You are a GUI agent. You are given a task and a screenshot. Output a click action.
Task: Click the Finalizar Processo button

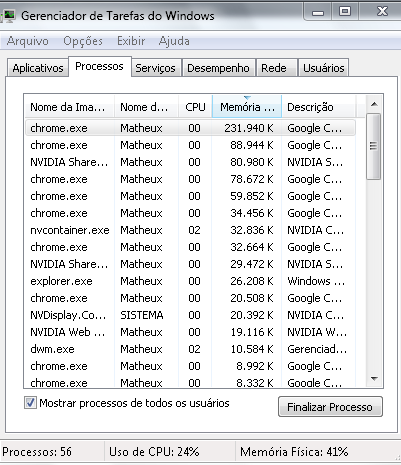(330, 407)
